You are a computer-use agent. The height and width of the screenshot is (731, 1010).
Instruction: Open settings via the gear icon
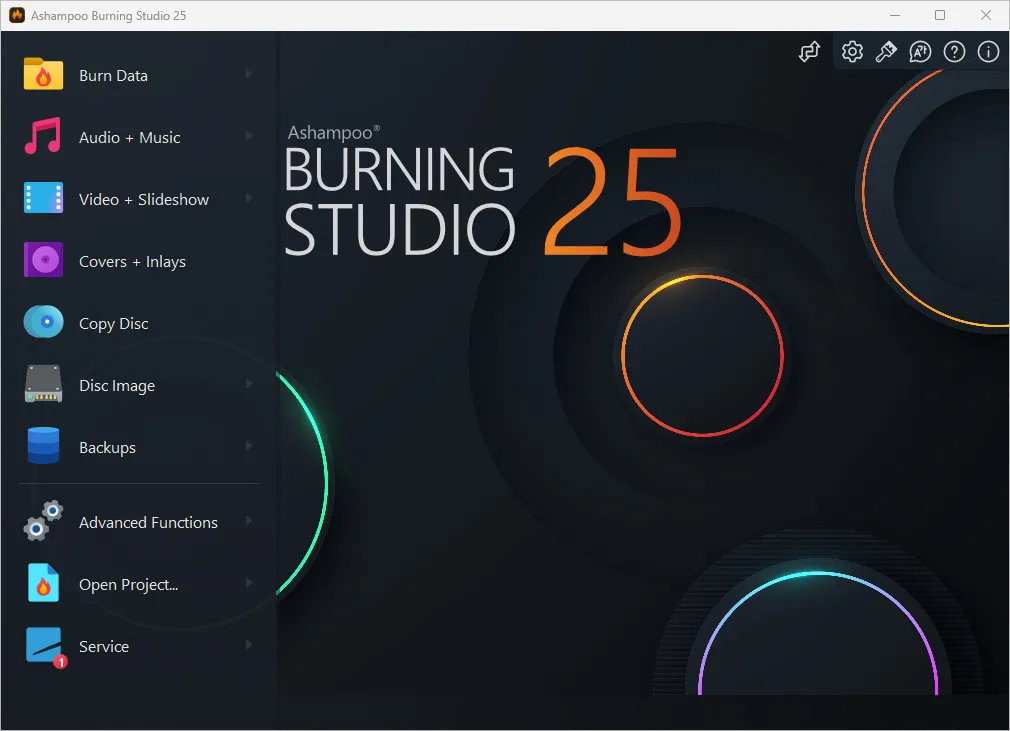coord(852,52)
